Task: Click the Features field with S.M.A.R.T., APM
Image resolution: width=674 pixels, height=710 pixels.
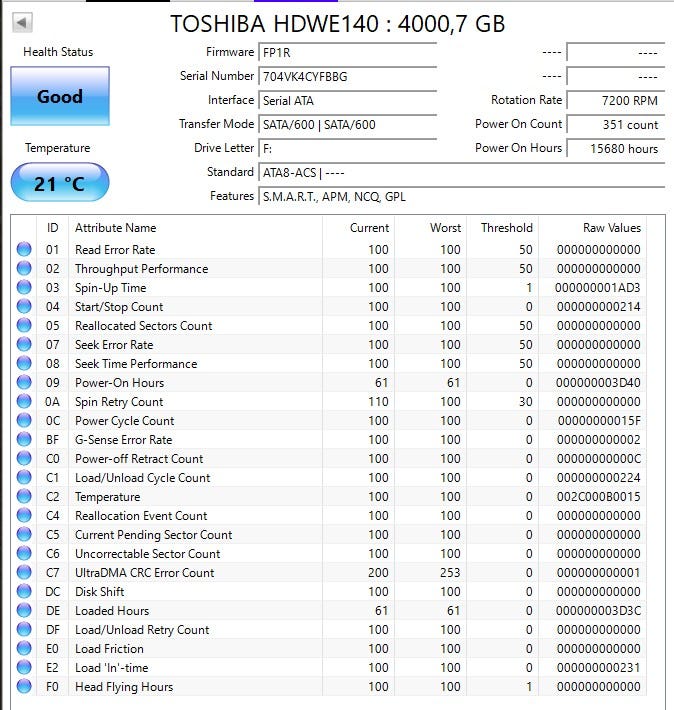Action: pyautogui.click(x=462, y=197)
